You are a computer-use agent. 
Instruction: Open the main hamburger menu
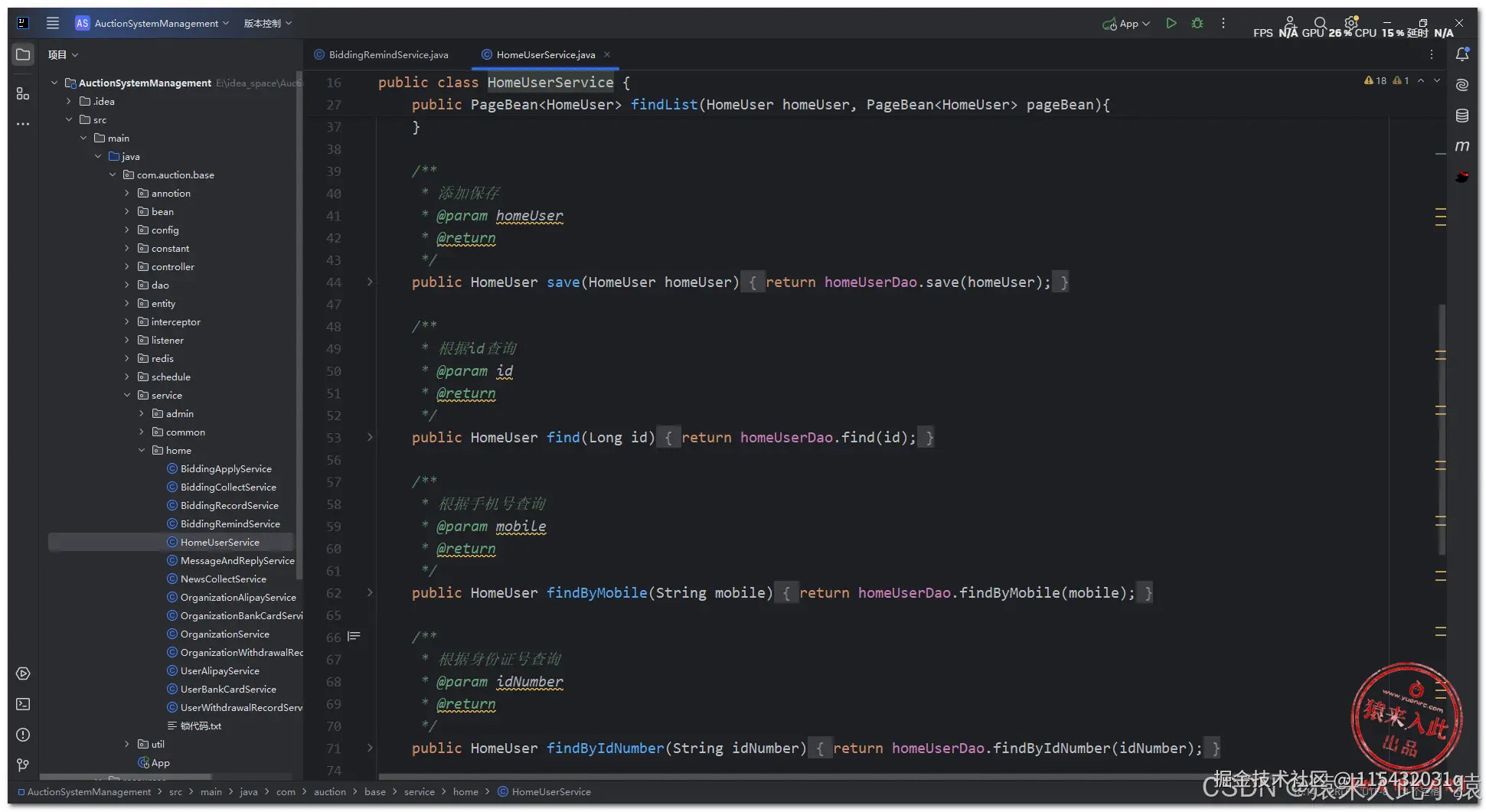pyautogui.click(x=53, y=23)
